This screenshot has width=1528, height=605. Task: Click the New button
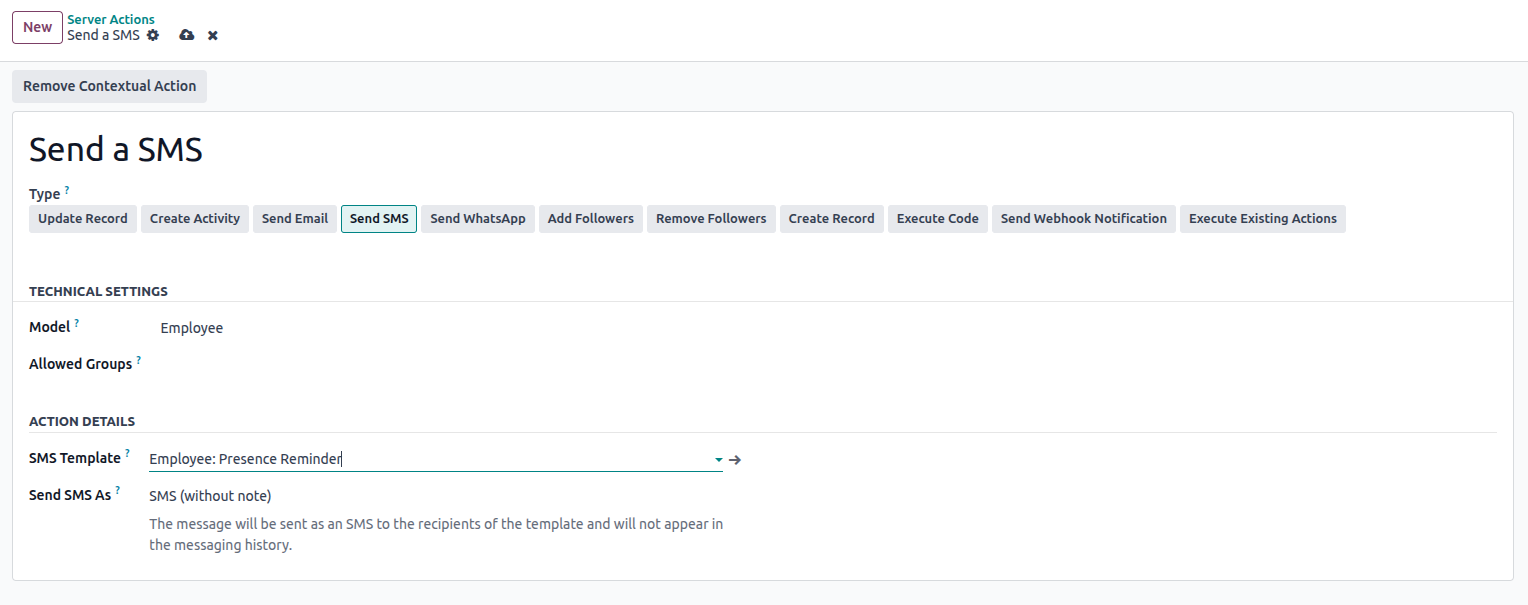[x=38, y=27]
